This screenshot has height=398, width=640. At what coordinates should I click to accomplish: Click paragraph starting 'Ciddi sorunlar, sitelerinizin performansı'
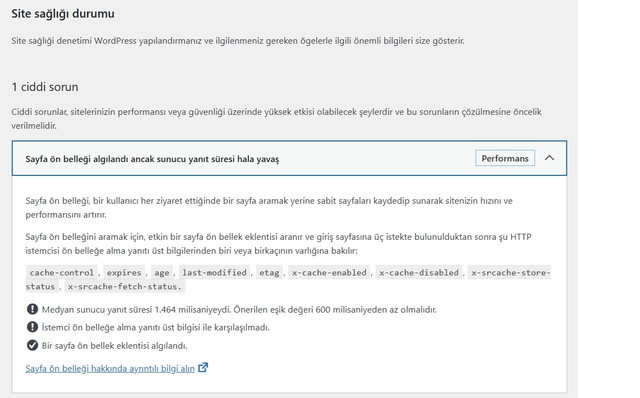276,119
